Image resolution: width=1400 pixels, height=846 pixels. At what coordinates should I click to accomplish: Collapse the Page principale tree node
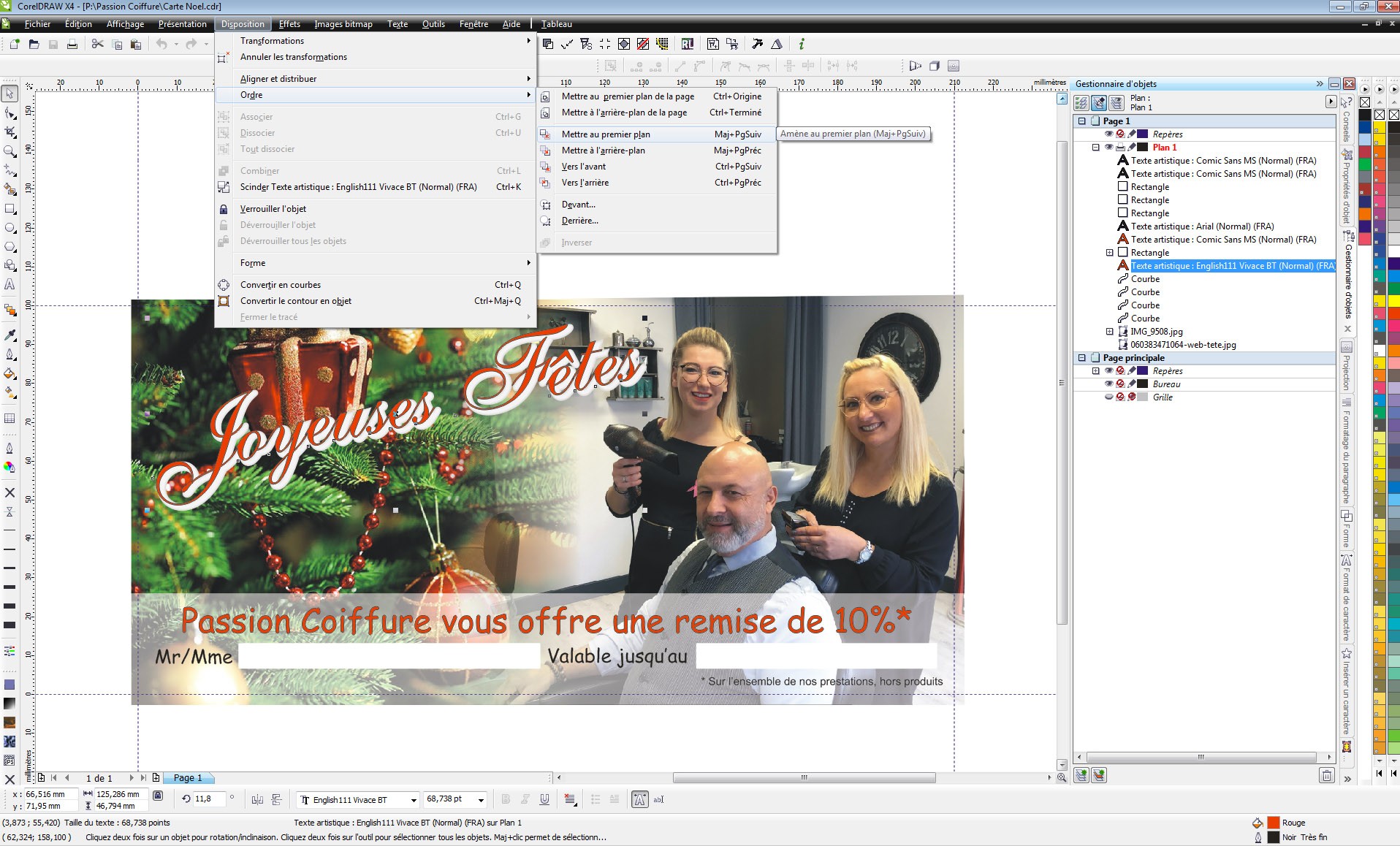[x=1082, y=358]
